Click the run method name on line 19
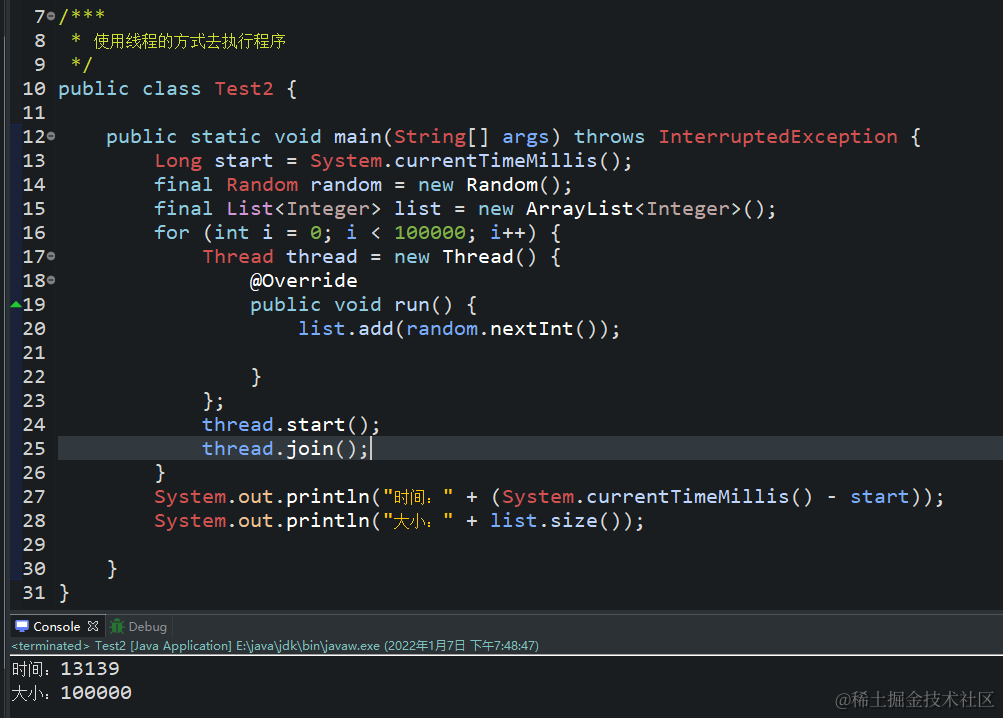The width and height of the screenshot is (1003, 718). click(411, 305)
